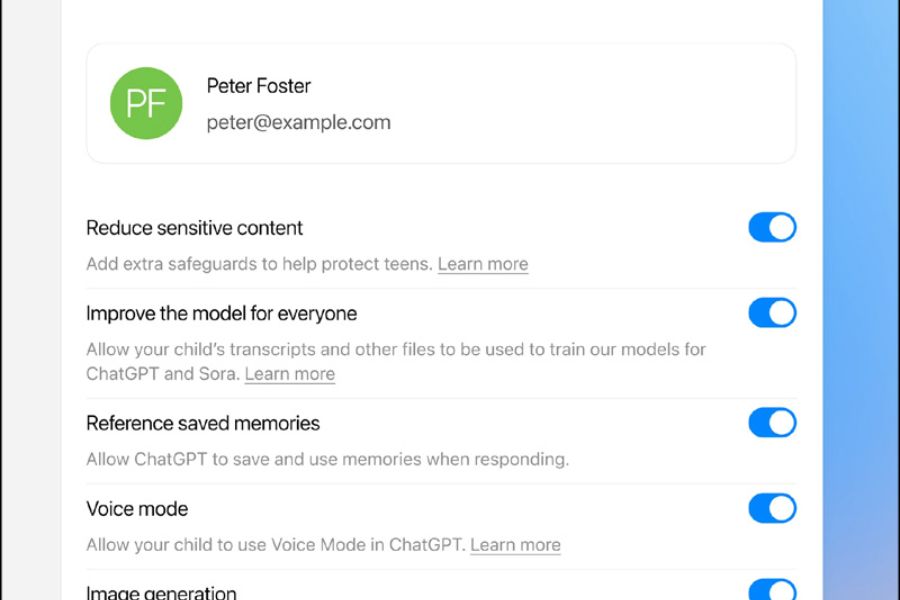Toggle the Image generation switch
The image size is (900, 600).
pos(772,591)
